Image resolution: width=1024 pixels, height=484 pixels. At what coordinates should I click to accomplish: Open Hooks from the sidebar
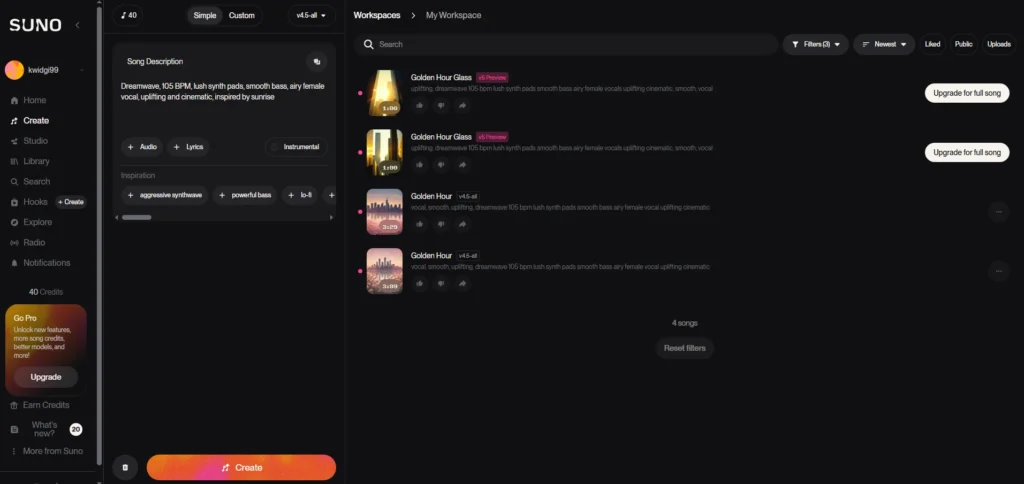click(x=29, y=202)
